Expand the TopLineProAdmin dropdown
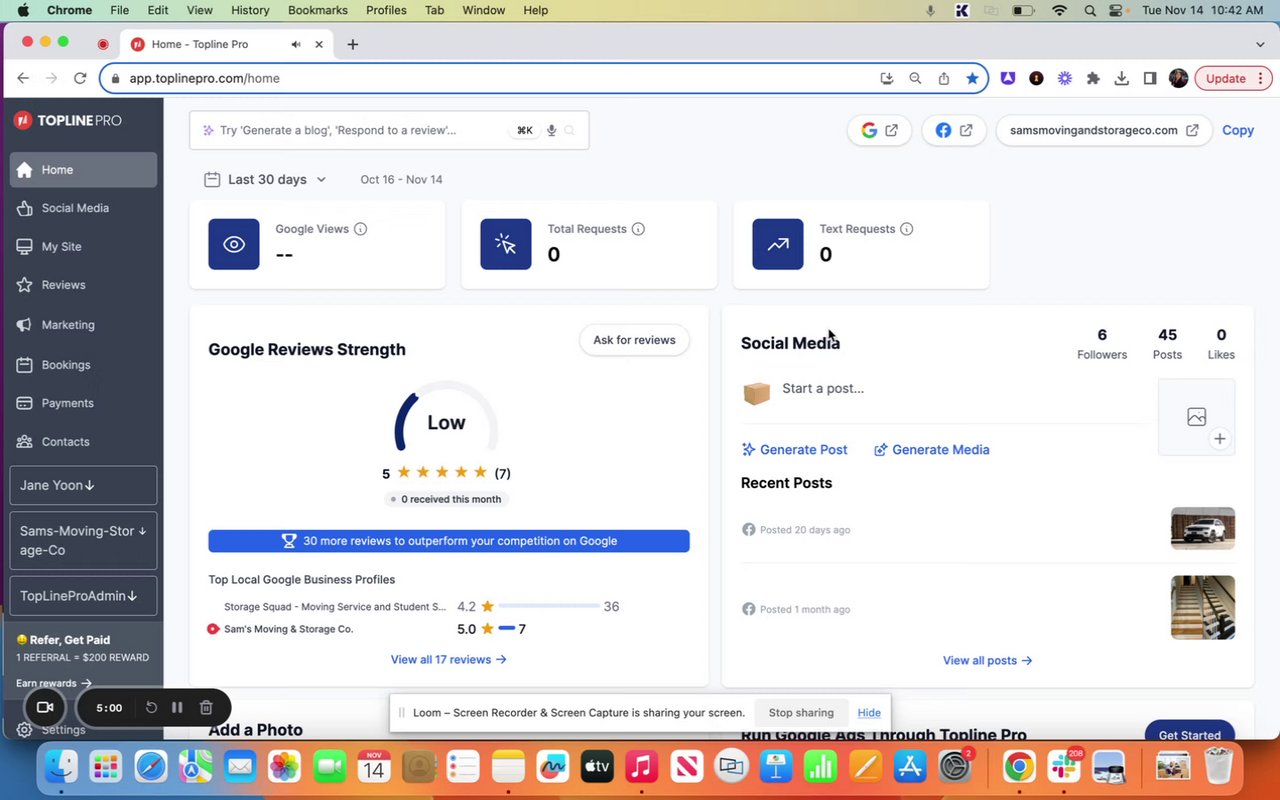The width and height of the screenshot is (1280, 800). pyautogui.click(x=83, y=596)
